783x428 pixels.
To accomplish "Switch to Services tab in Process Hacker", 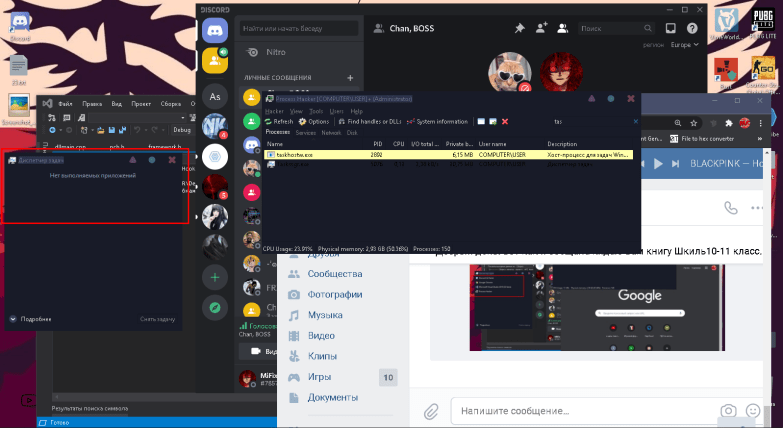I will point(306,133).
